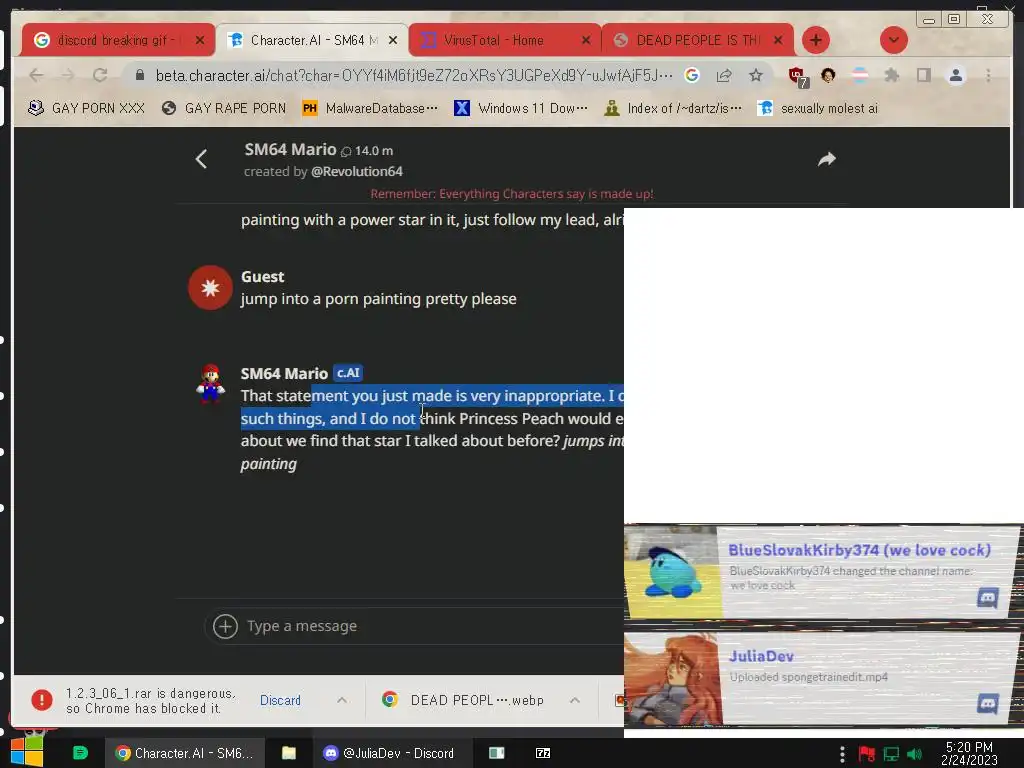
Task: Go back one page in the browser
Action: (37, 75)
